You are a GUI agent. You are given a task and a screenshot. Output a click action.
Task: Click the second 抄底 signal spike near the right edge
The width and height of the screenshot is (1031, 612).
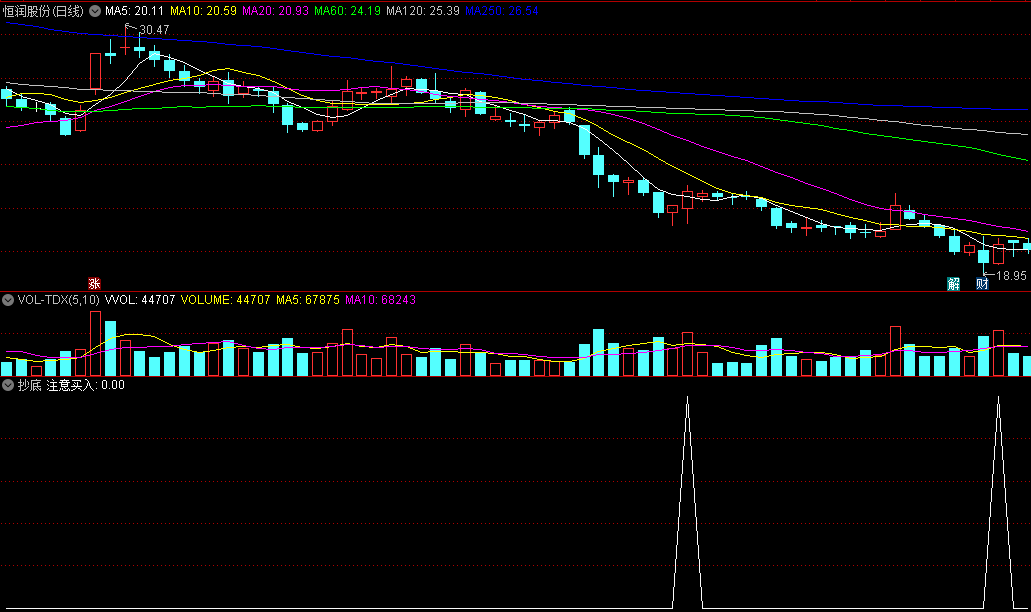(999, 502)
